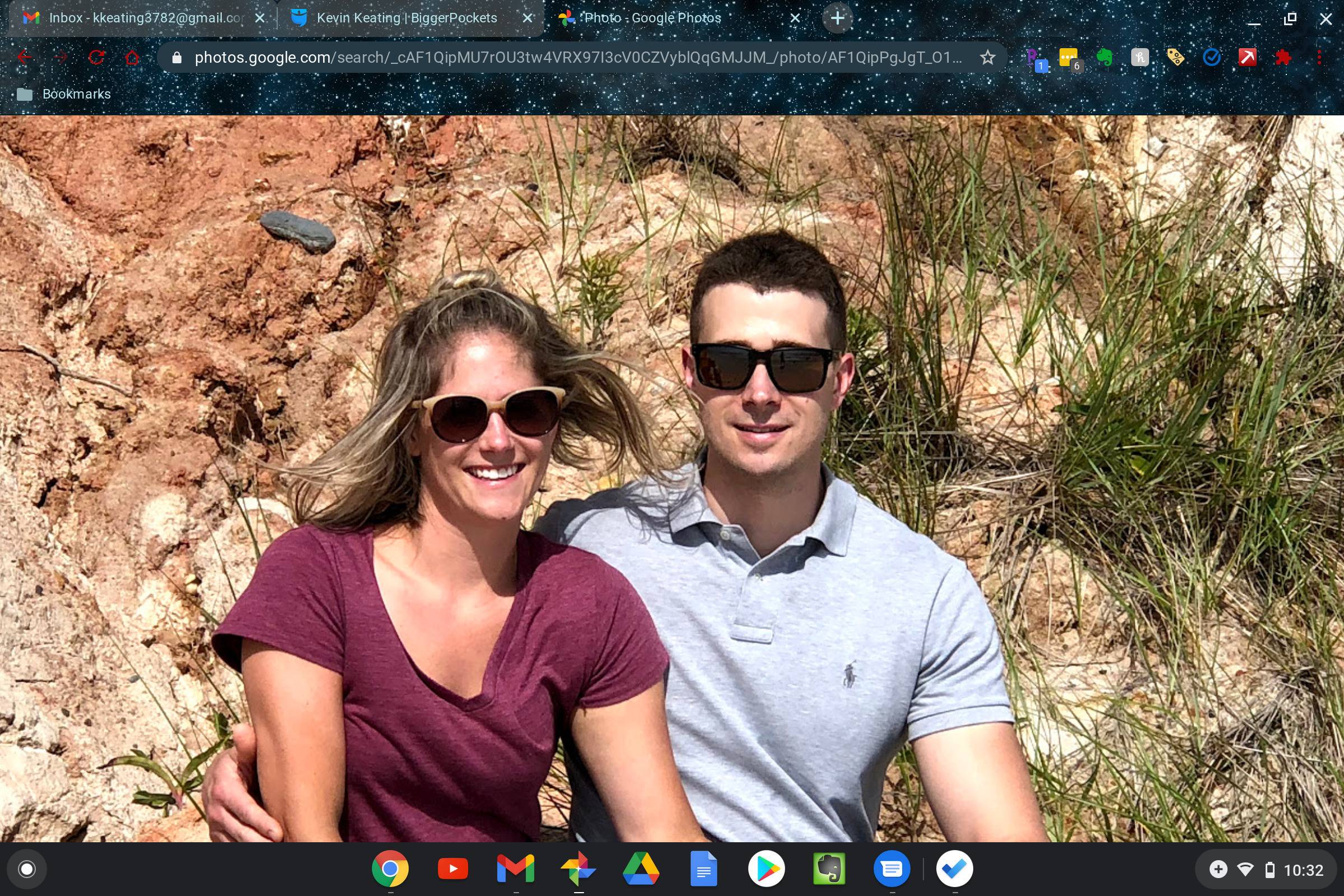1344x896 pixels.
Task: Open the red puzzle-piece Extensions menu
Action: pyautogui.click(x=1283, y=57)
